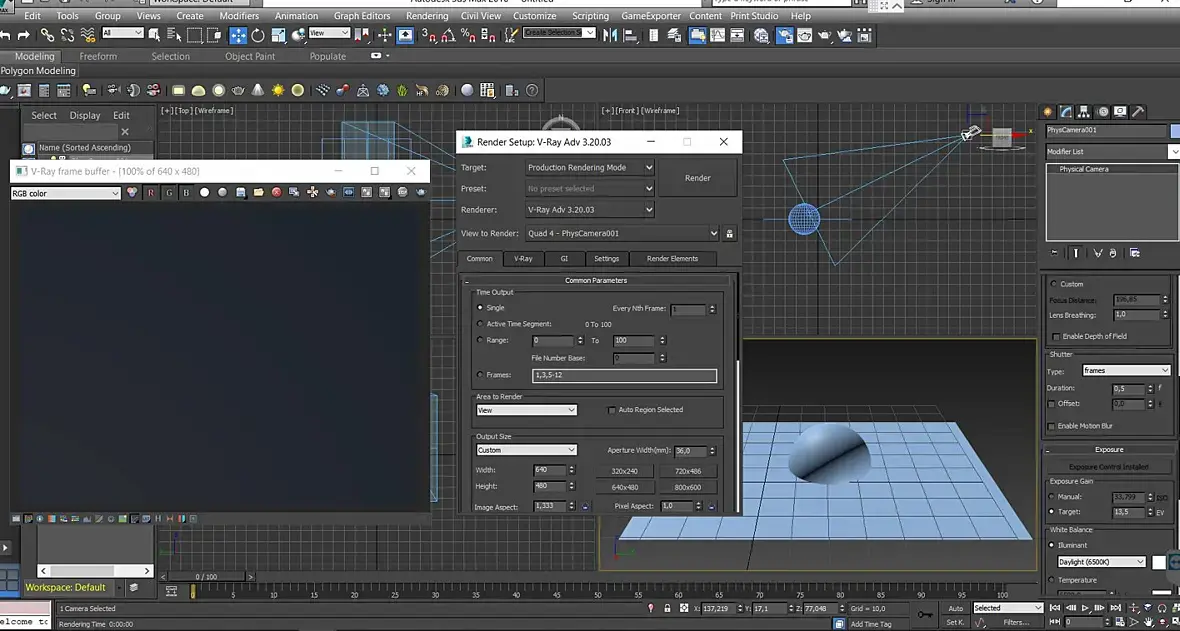This screenshot has height=631, width=1180.
Task: Enable Depth of Field checkbox
Action: tap(1054, 336)
